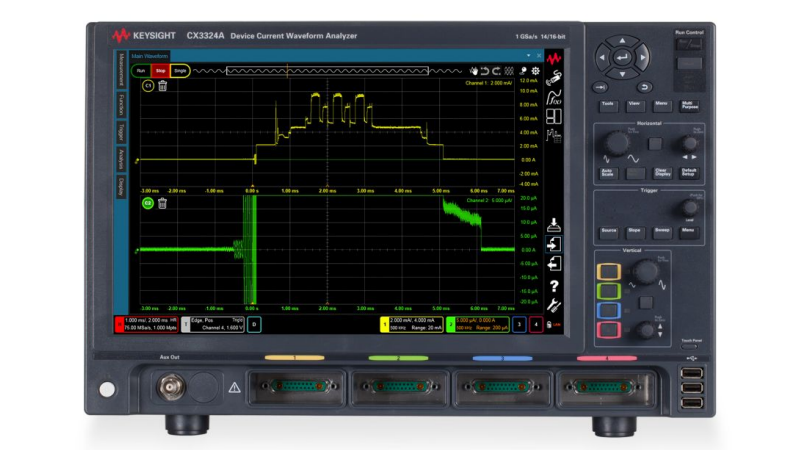
Task: Toggle the Touch Panel button
Action: (x=690, y=347)
